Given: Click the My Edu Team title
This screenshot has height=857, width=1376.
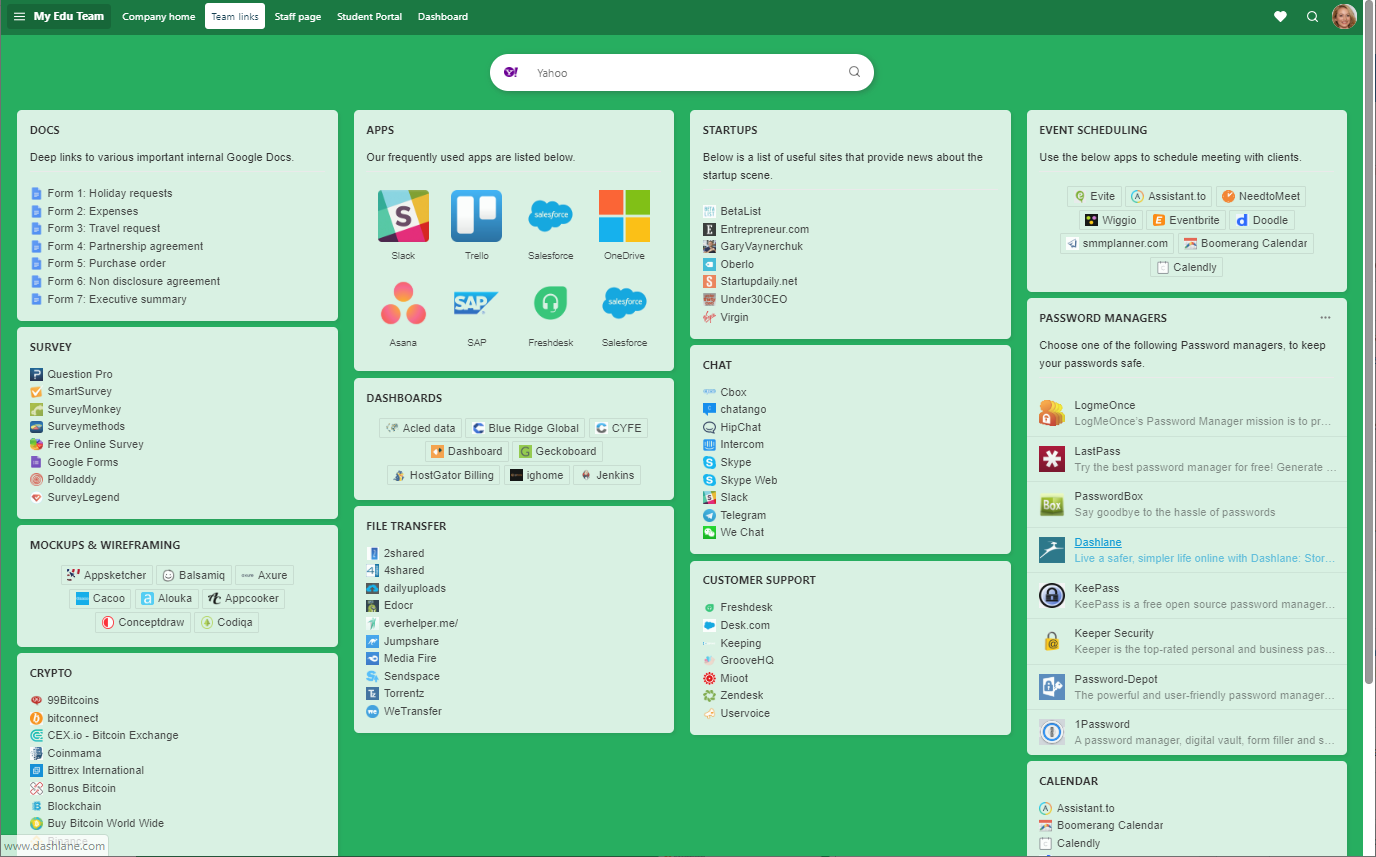Looking at the screenshot, I should click(x=69, y=16).
